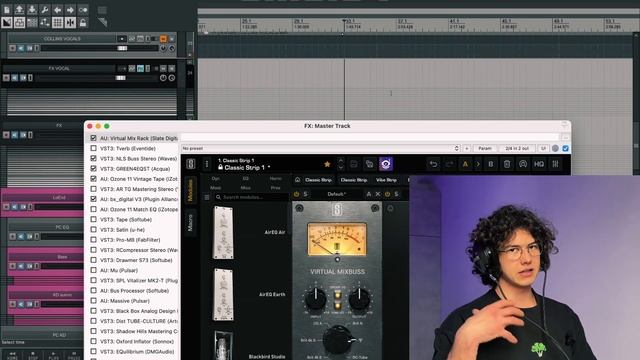Toggle the metronome icon in top toolbar
The image size is (640, 360).
[x=83, y=9]
